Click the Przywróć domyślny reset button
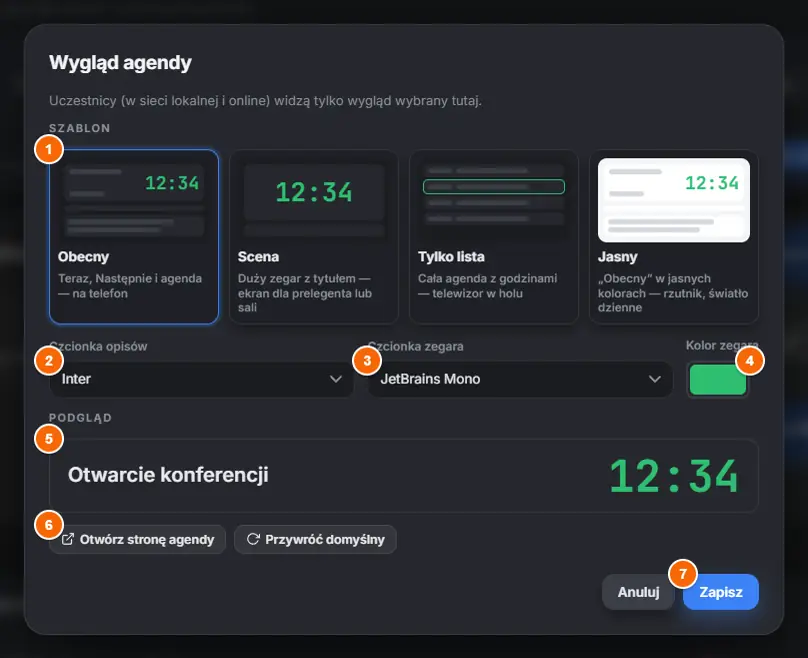 pos(315,539)
